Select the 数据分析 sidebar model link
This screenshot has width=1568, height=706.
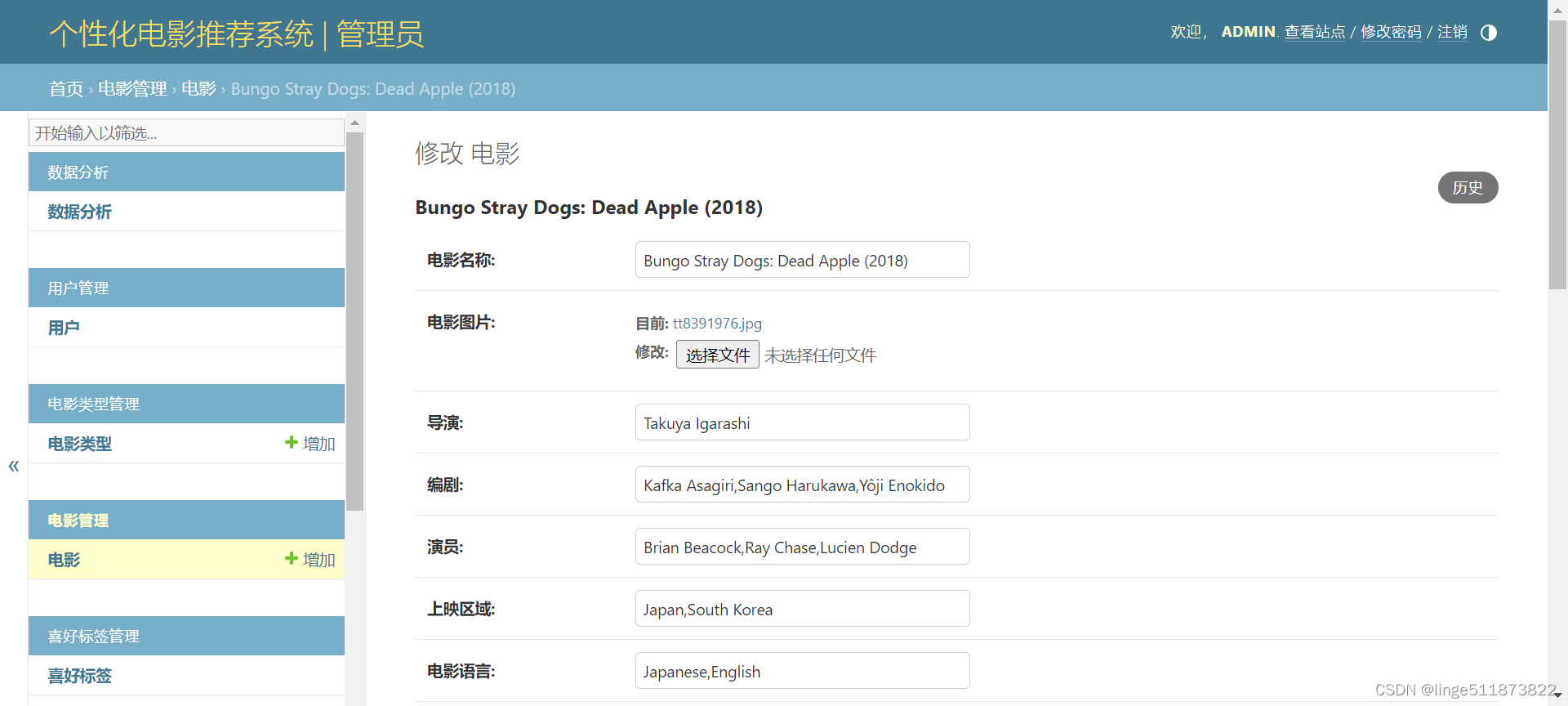79,212
